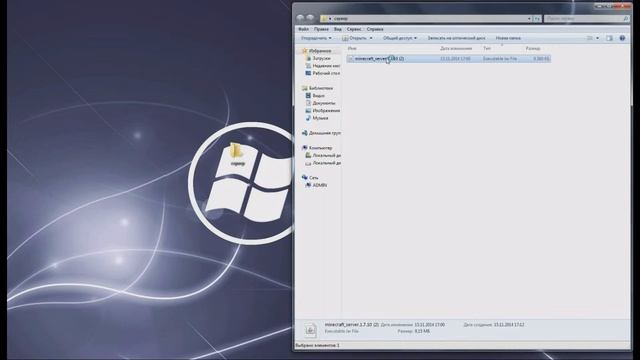Click the ADMIN computer icon
The height and width of the screenshot is (360, 640).
(x=309, y=185)
